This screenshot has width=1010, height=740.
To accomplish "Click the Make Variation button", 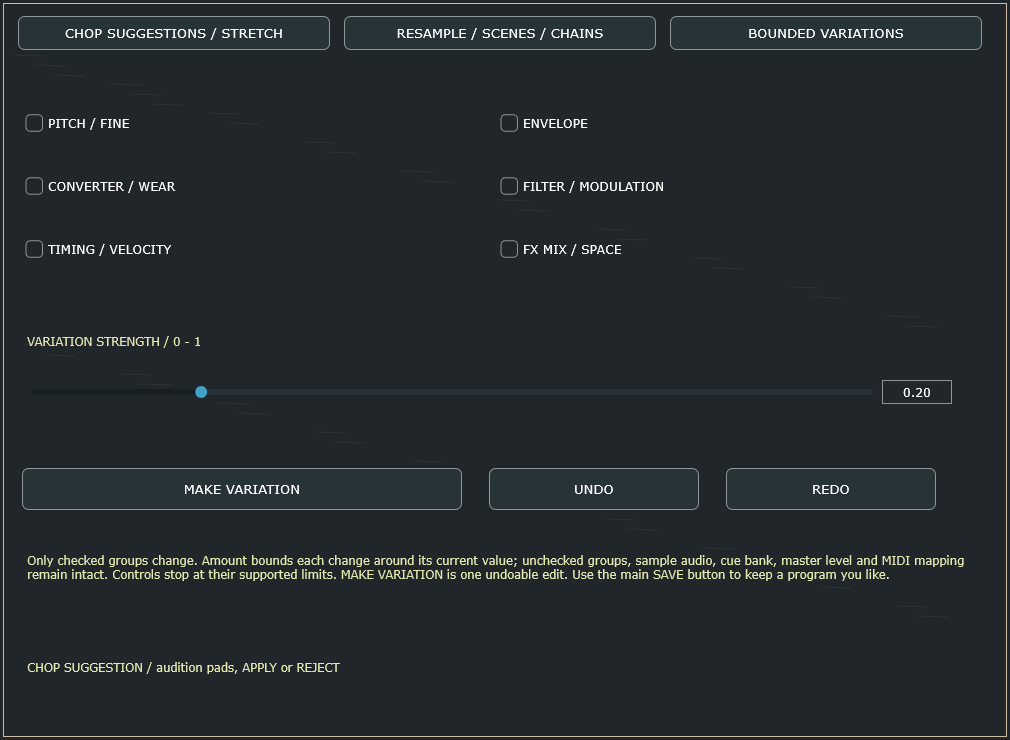I will [x=242, y=489].
